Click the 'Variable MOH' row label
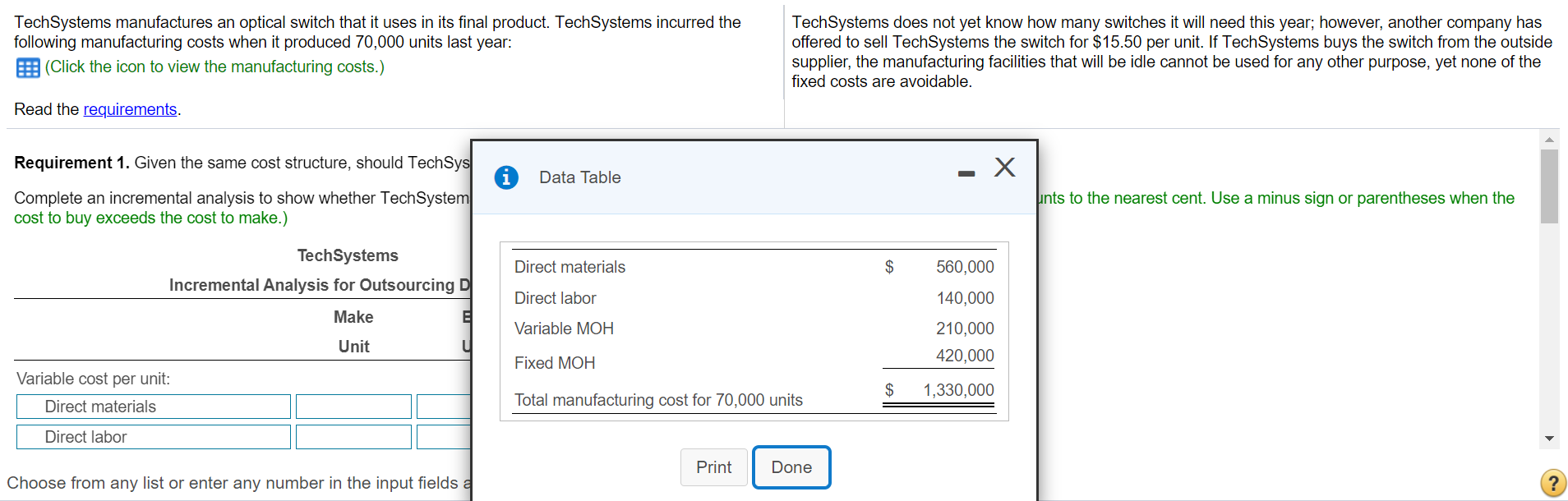 click(564, 329)
